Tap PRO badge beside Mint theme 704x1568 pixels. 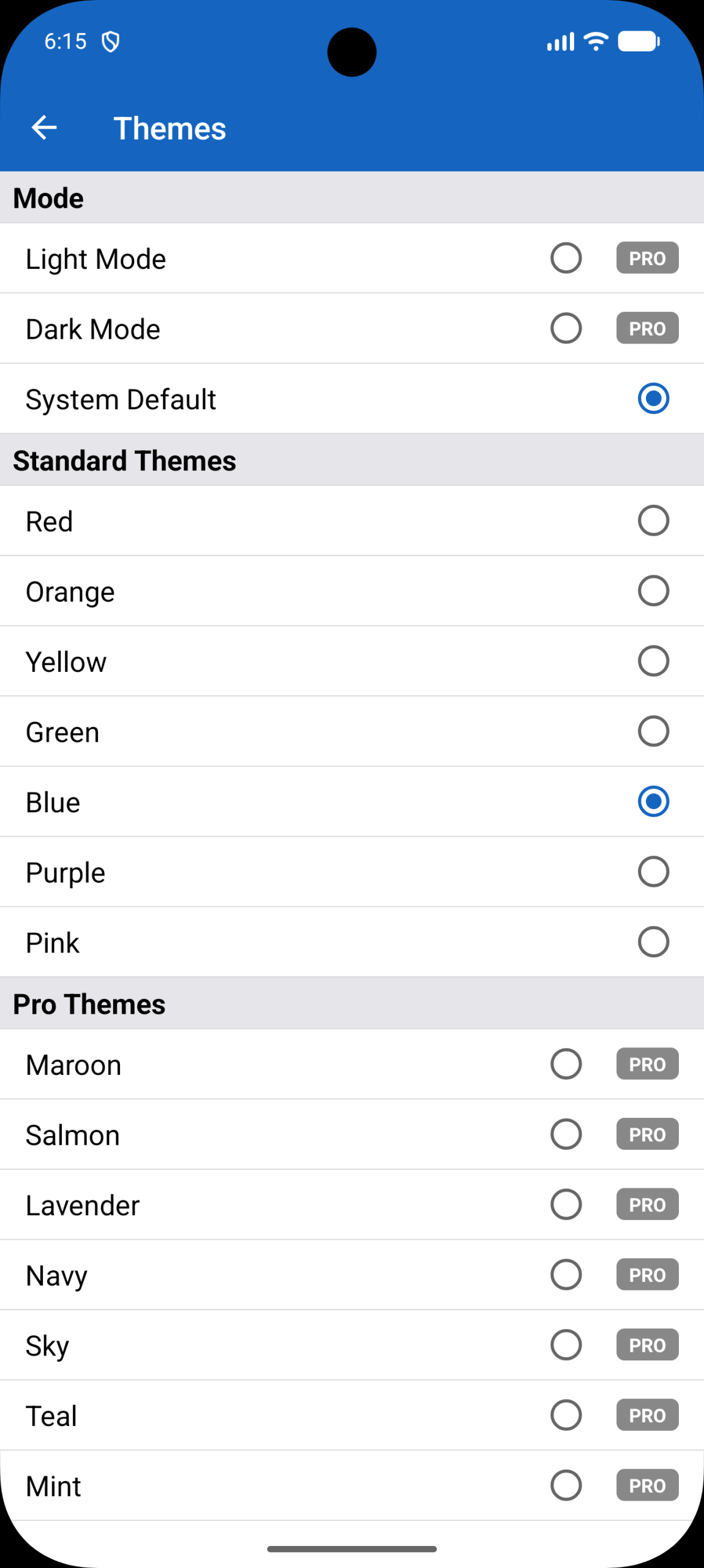(x=647, y=1485)
